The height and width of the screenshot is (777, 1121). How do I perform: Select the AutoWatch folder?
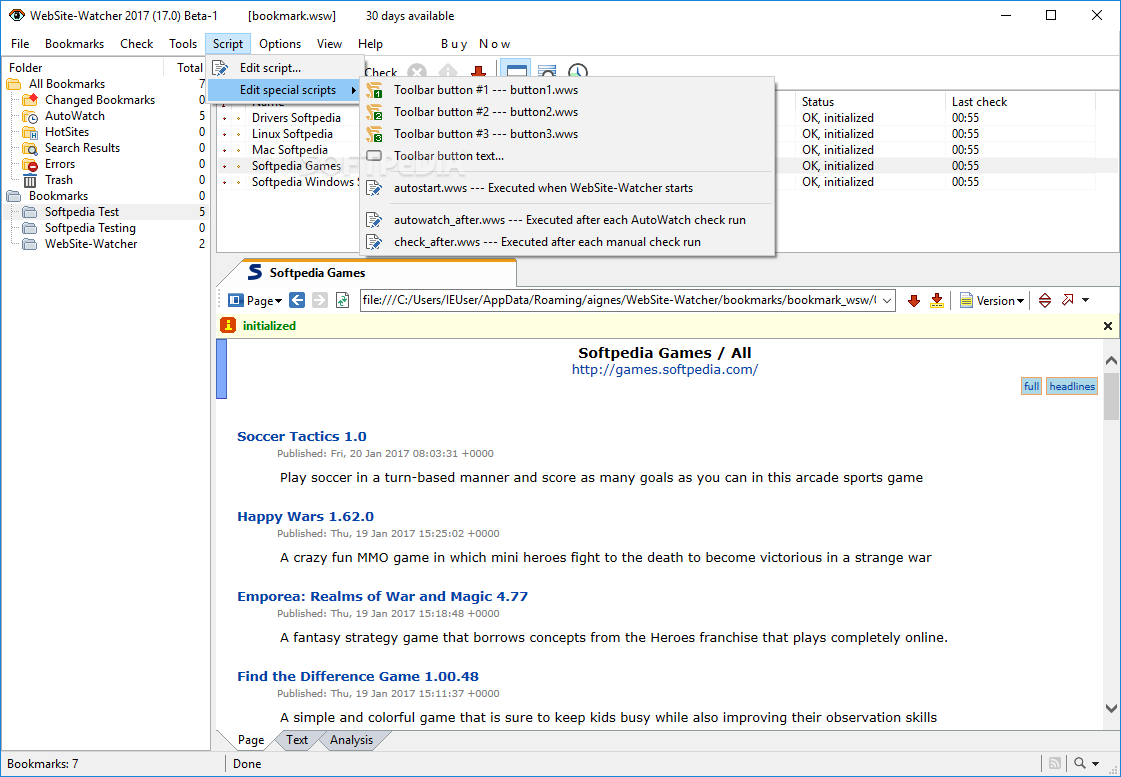pyautogui.click(x=74, y=116)
